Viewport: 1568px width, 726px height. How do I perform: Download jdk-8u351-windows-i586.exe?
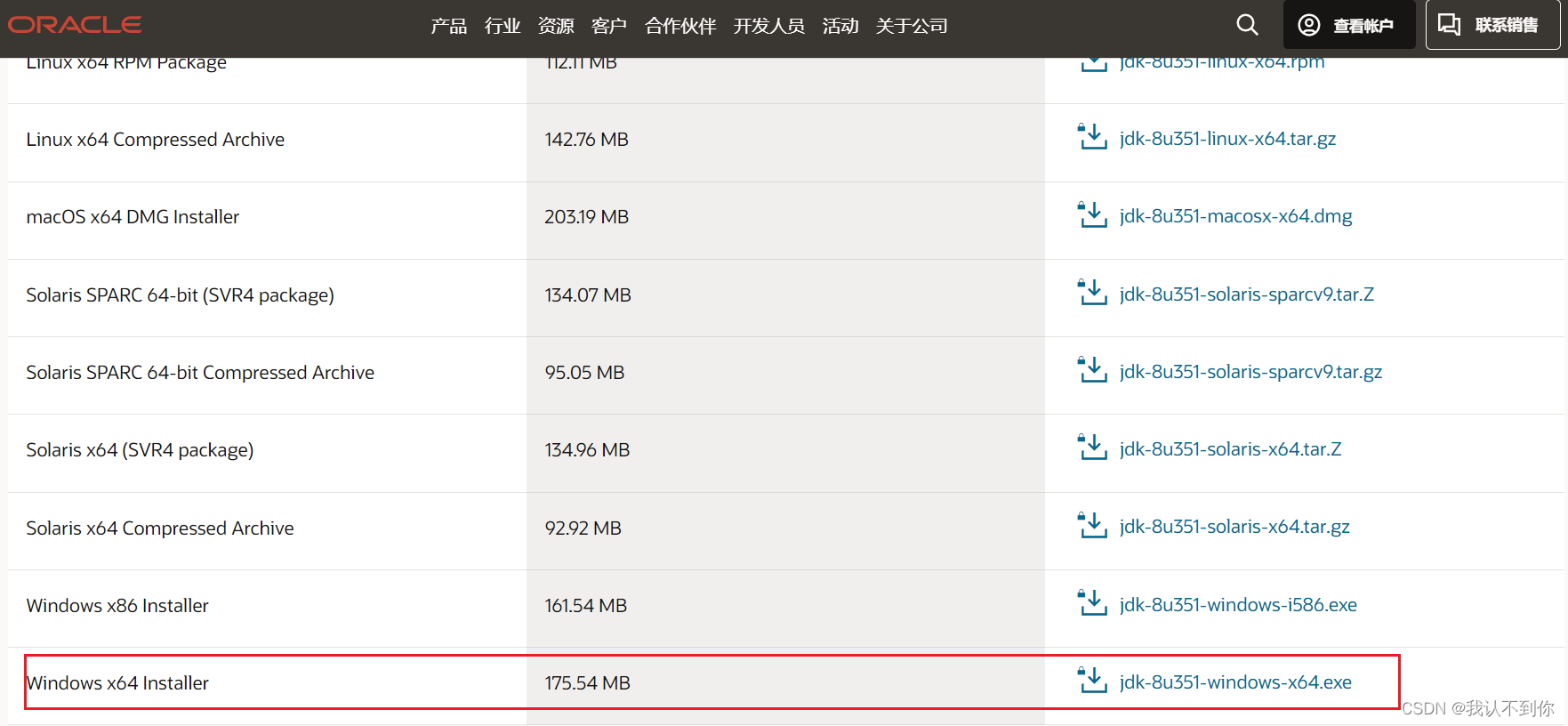click(x=1238, y=605)
